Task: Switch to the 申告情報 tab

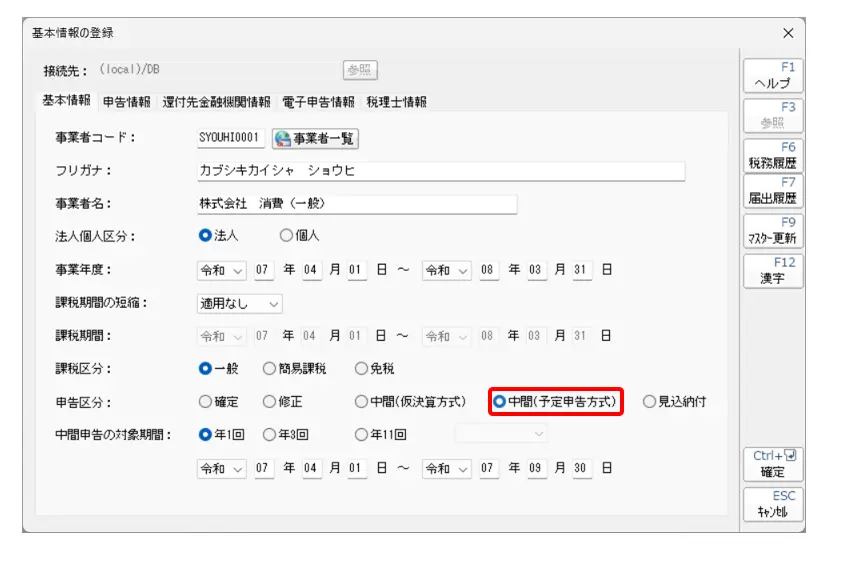Action: pyautogui.click(x=126, y=102)
